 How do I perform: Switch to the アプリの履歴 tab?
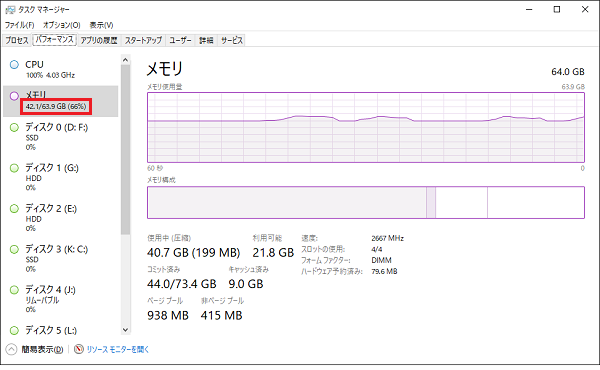99,40
